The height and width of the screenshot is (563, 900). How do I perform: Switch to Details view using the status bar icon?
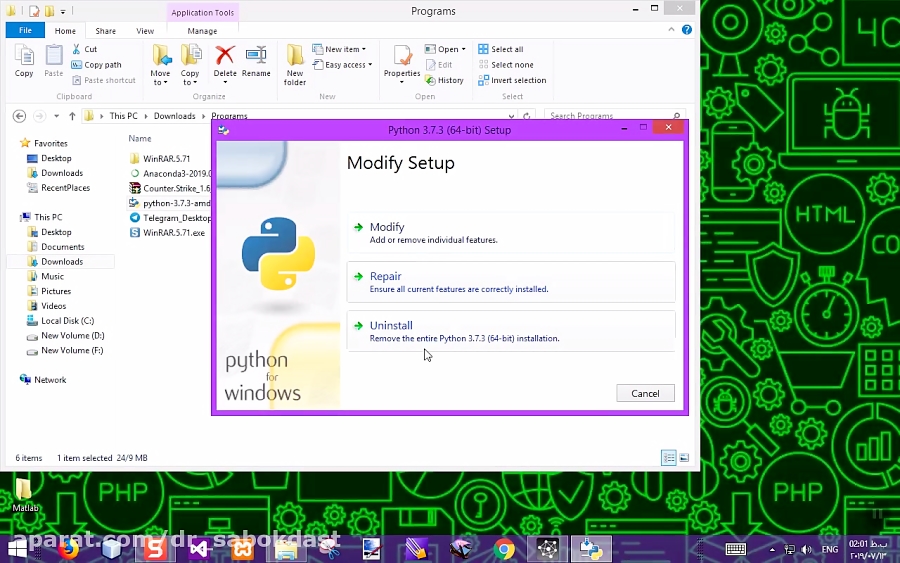coord(669,458)
